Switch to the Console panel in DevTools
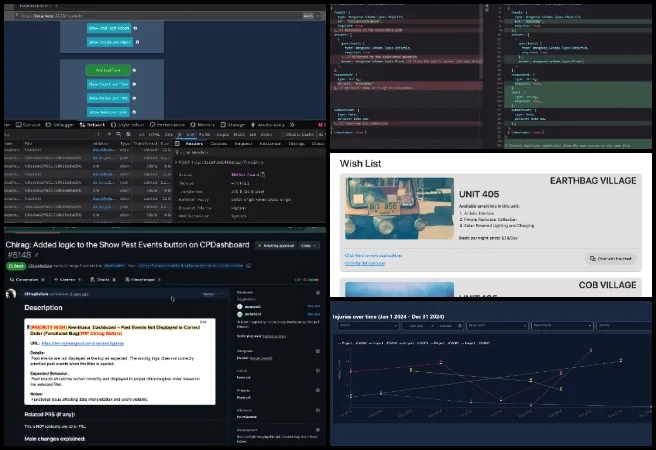This screenshot has height=450, width=656. (x=30, y=125)
